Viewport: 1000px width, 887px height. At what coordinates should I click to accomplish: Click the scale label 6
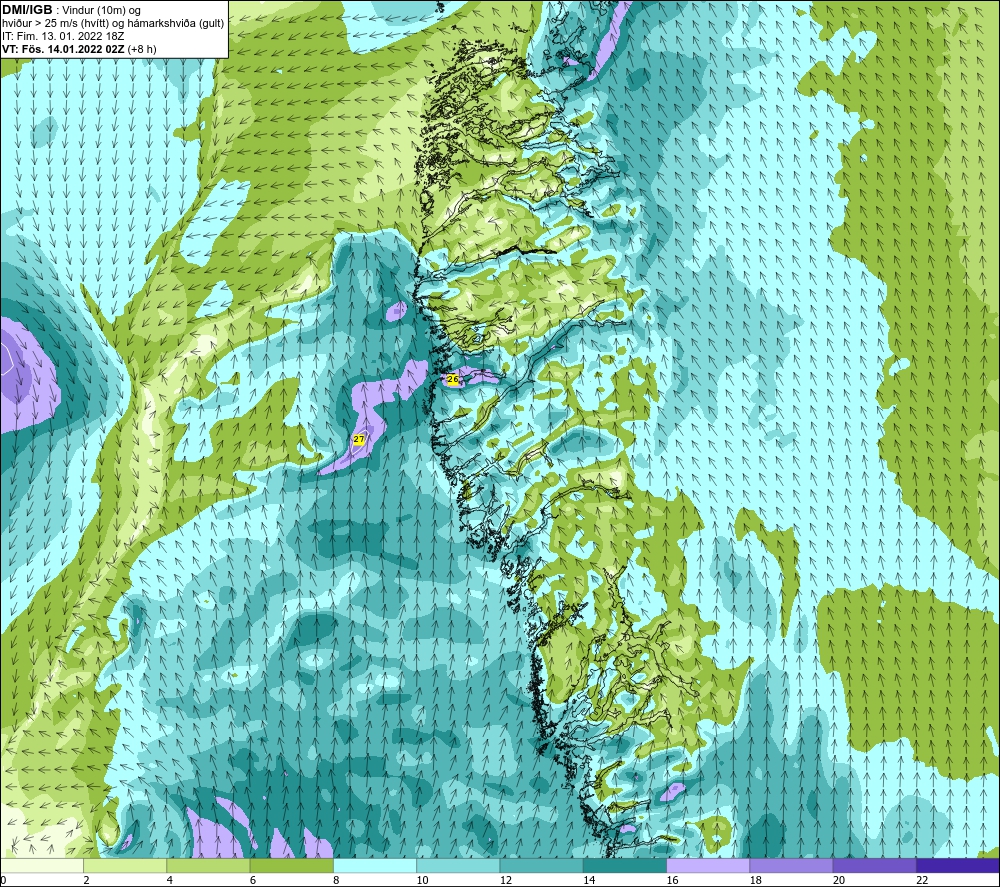[253, 881]
